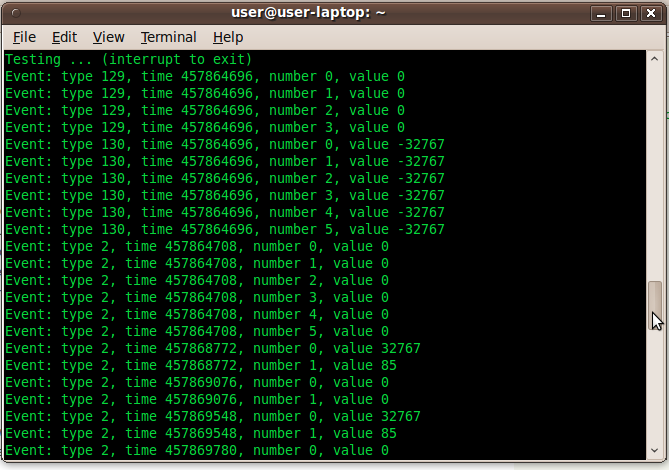
Task: Click time 457864708 number 3 line
Action: click(x=197, y=297)
